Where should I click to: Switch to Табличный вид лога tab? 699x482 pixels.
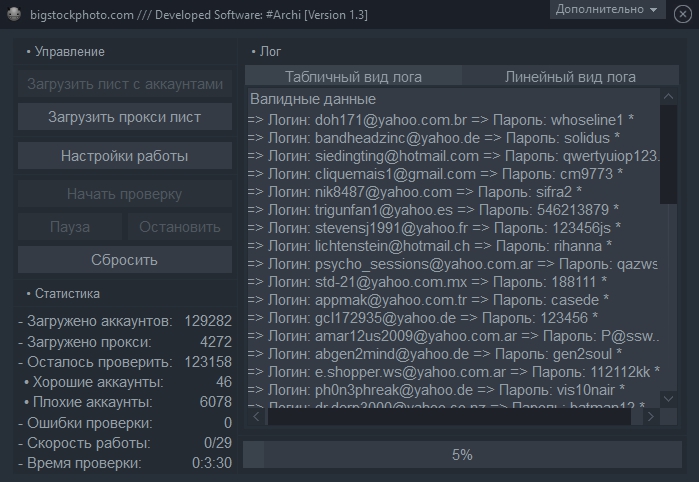point(353,77)
